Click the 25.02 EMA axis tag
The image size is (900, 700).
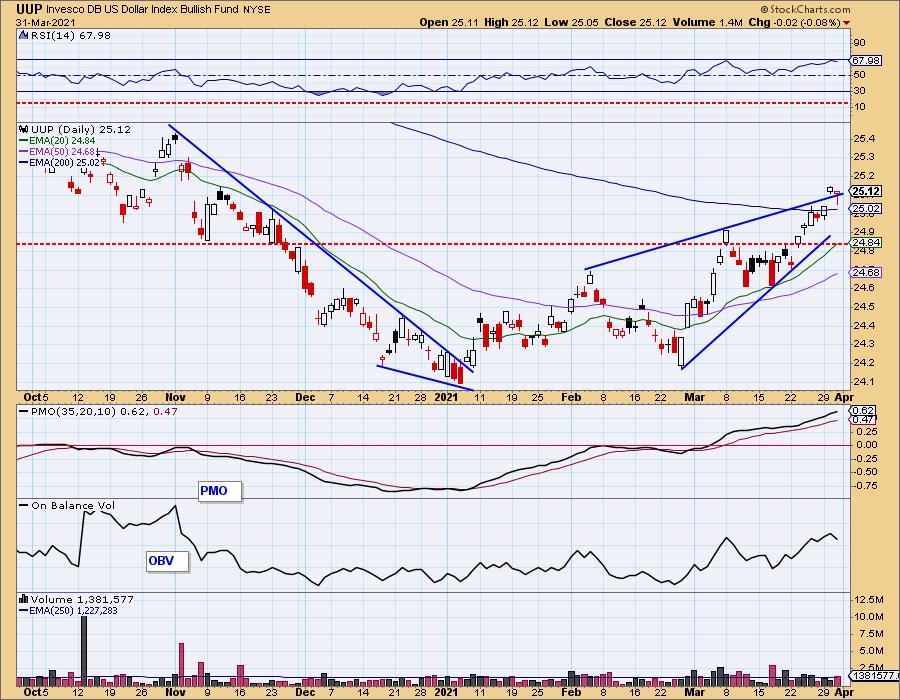[x=866, y=208]
